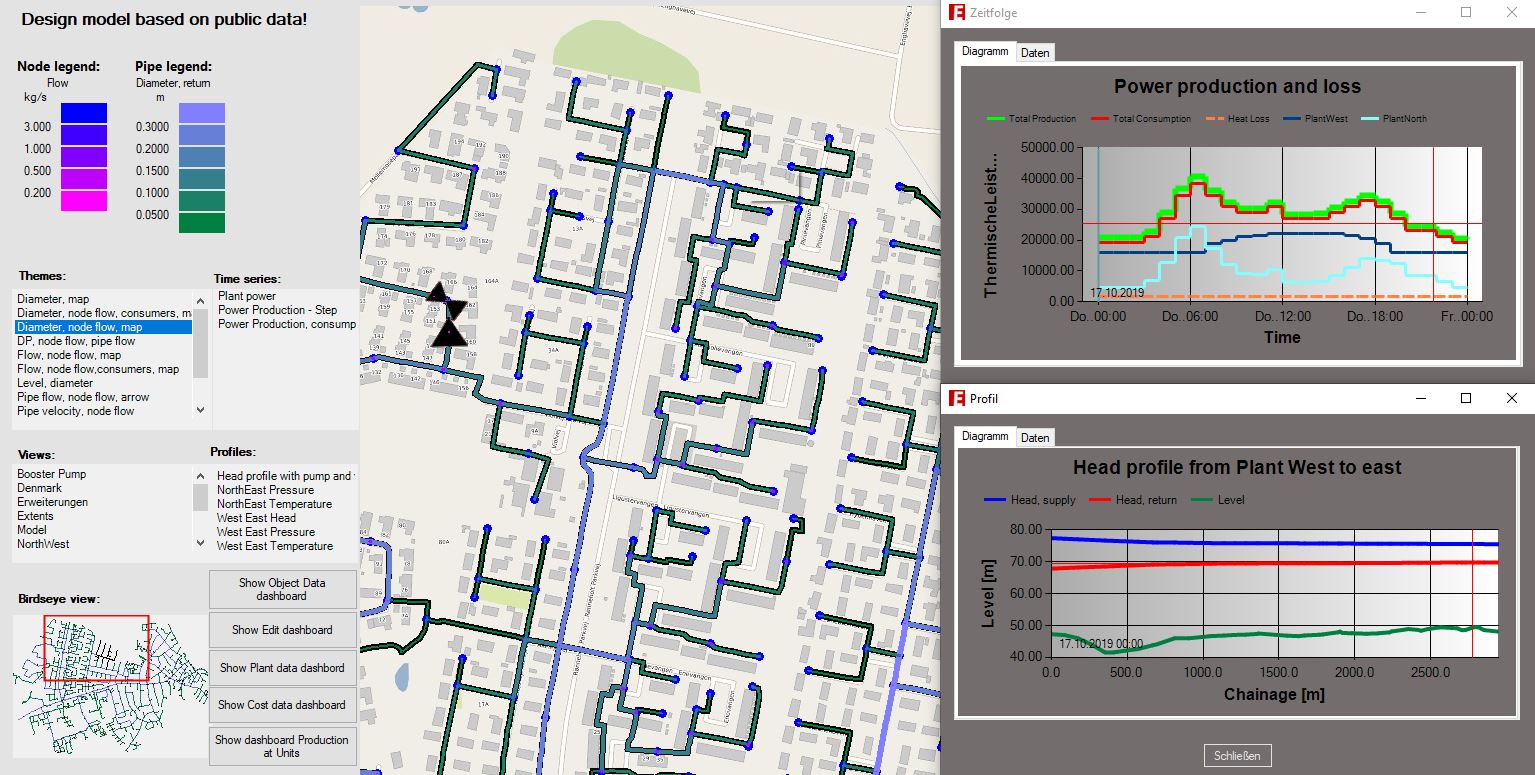Click Show Cost data dashboard button
1535x775 pixels.
(282, 705)
